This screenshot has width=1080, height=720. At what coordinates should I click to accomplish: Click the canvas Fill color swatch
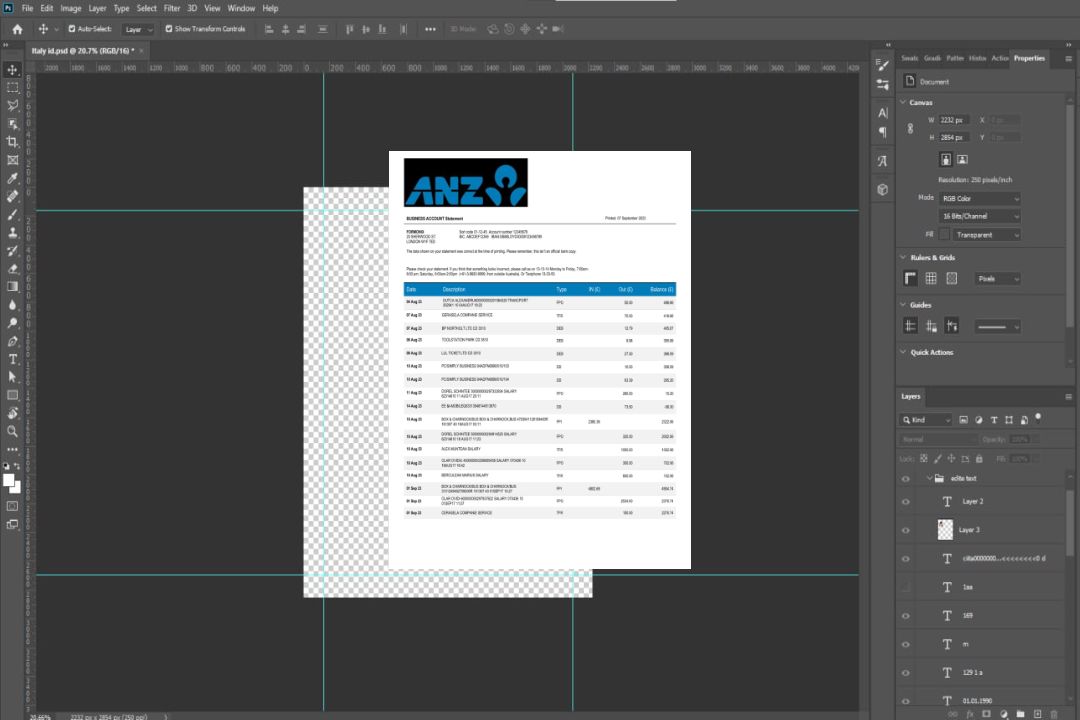coord(944,235)
